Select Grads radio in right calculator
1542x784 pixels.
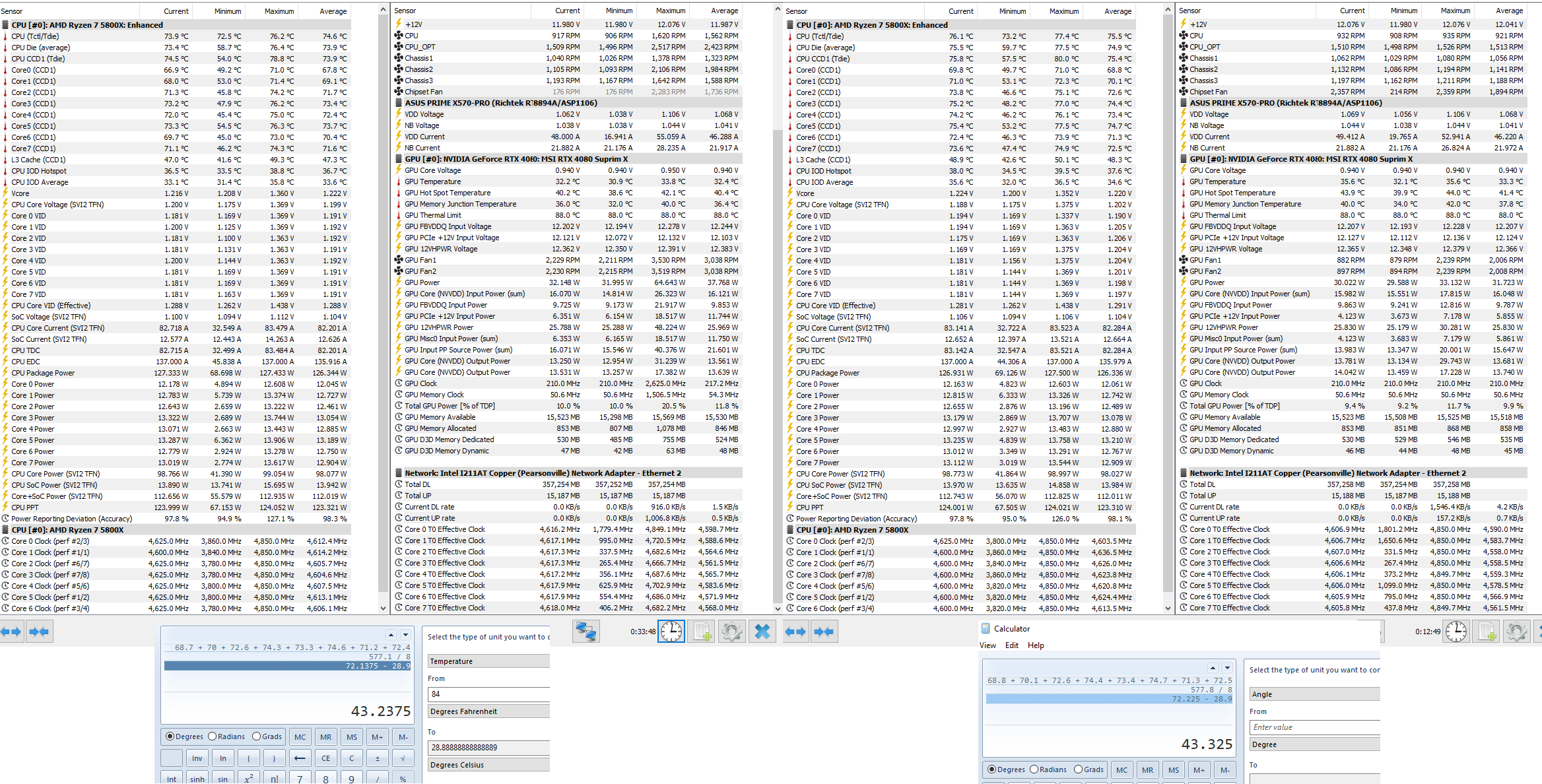click(1078, 769)
